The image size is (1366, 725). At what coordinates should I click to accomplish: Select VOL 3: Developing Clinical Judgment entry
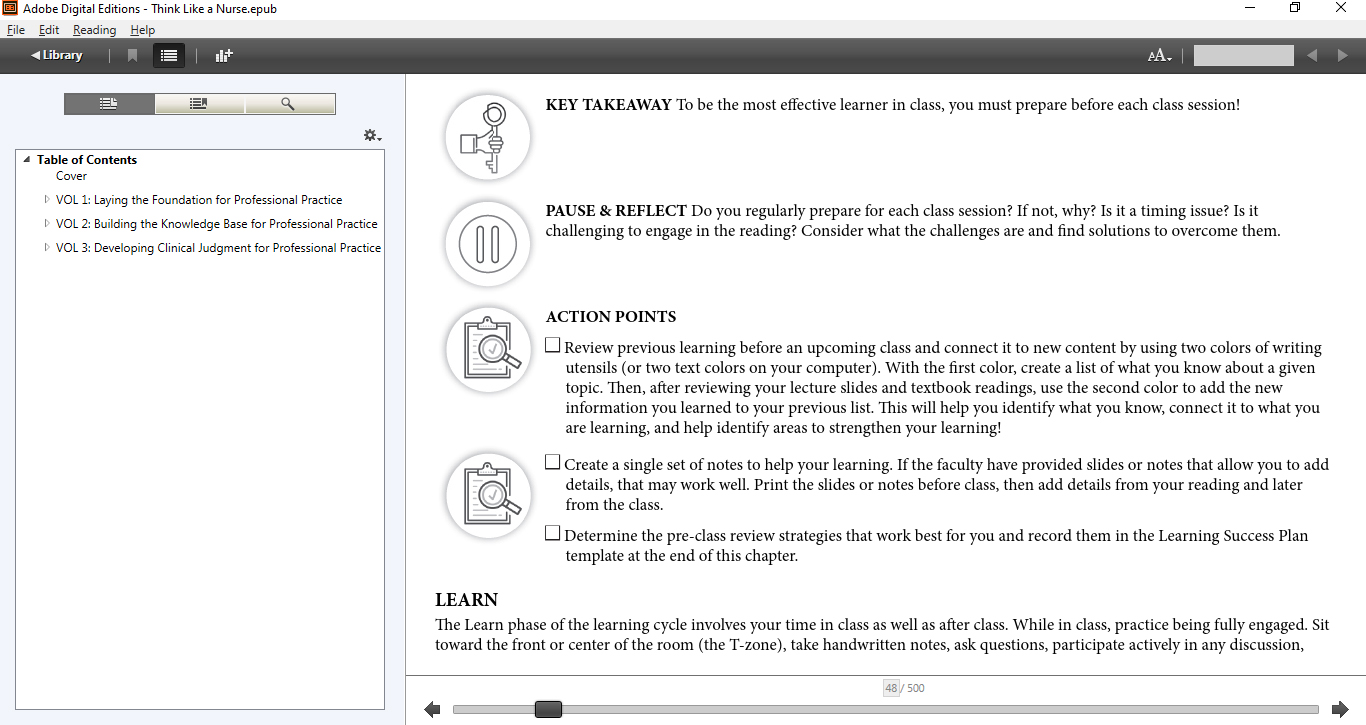tap(219, 248)
